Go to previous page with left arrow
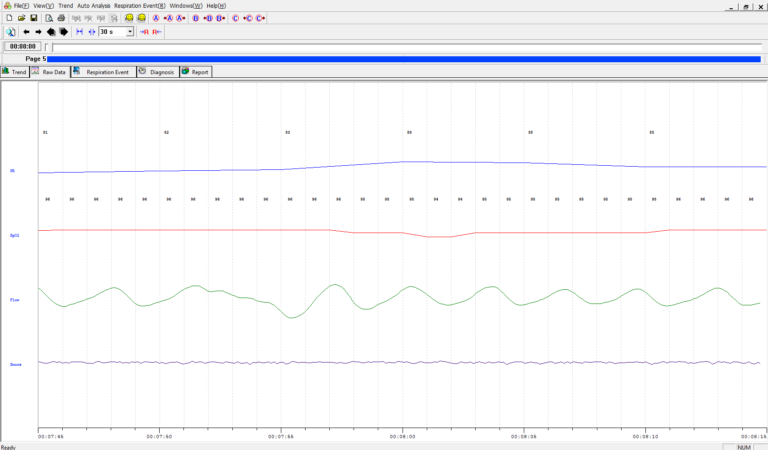The height and width of the screenshot is (450, 768). [x=26, y=32]
